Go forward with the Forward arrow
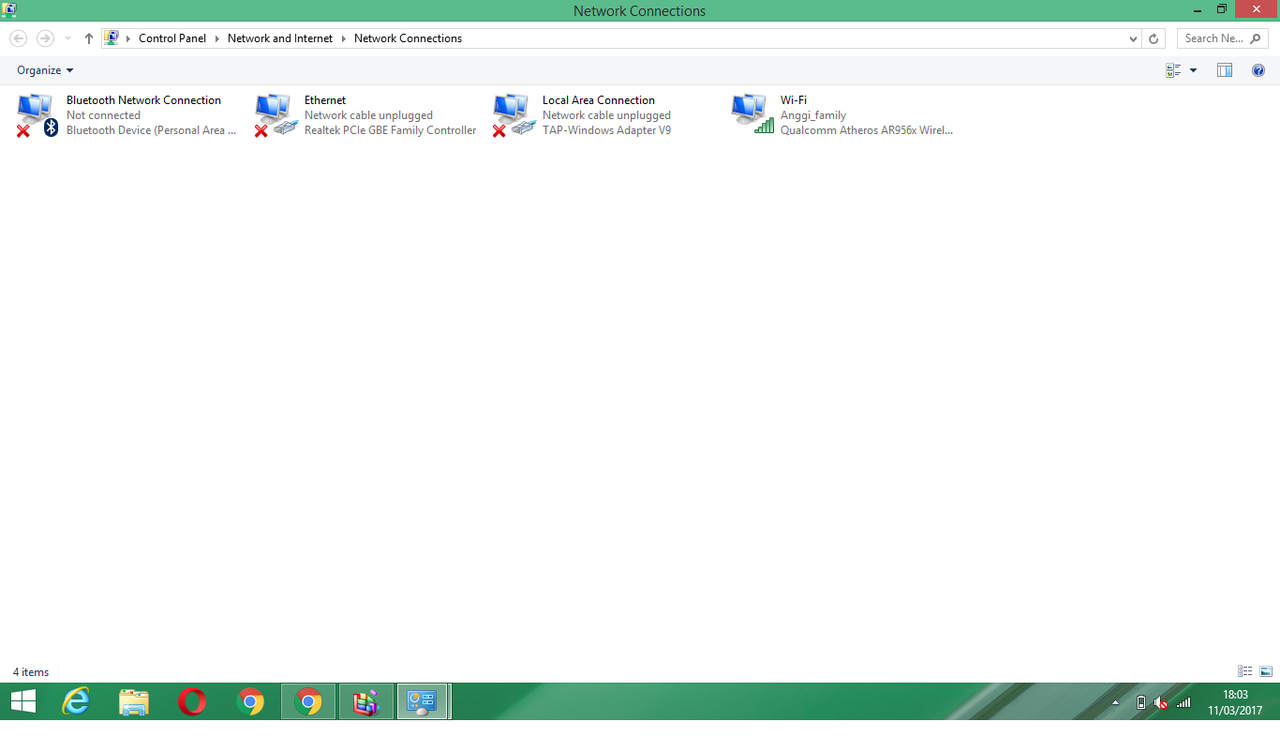Image resolution: width=1280 pixels, height=737 pixels. pos(45,38)
